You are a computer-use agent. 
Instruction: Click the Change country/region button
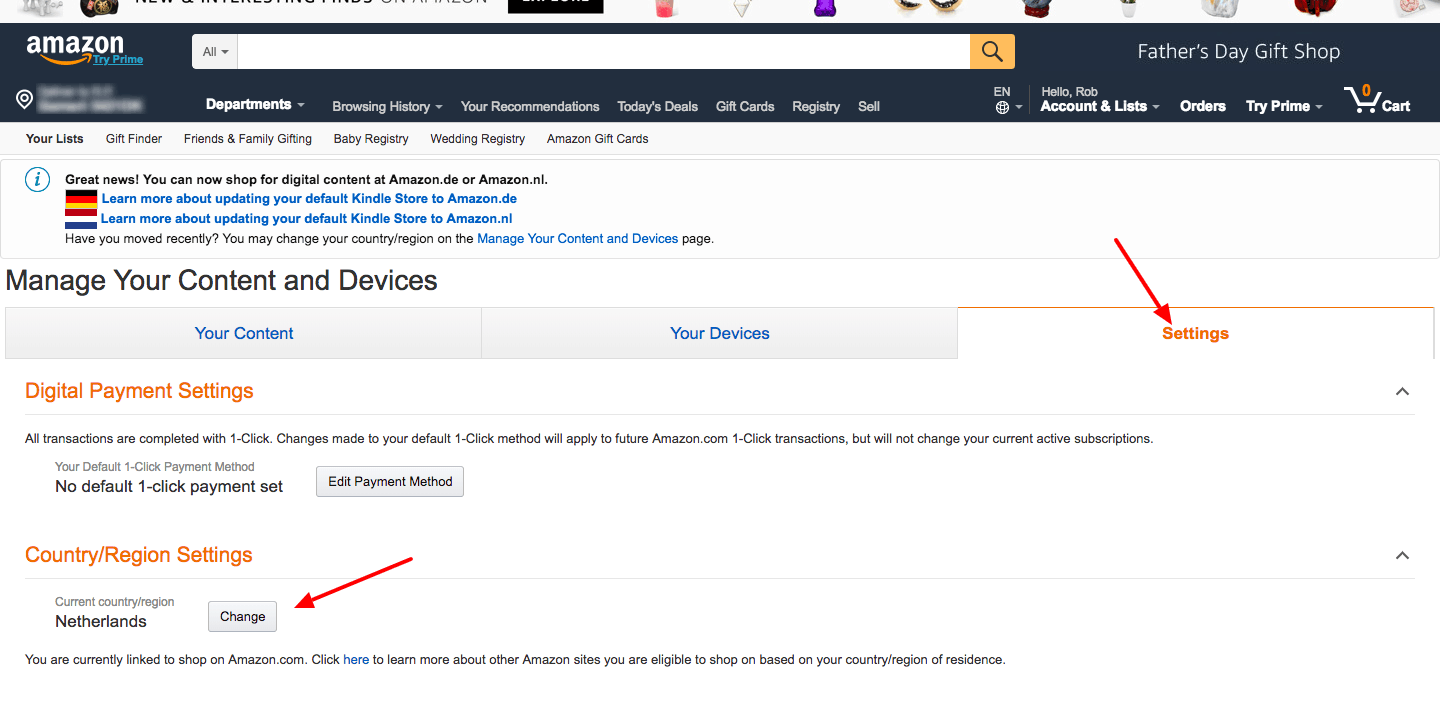pos(243,616)
